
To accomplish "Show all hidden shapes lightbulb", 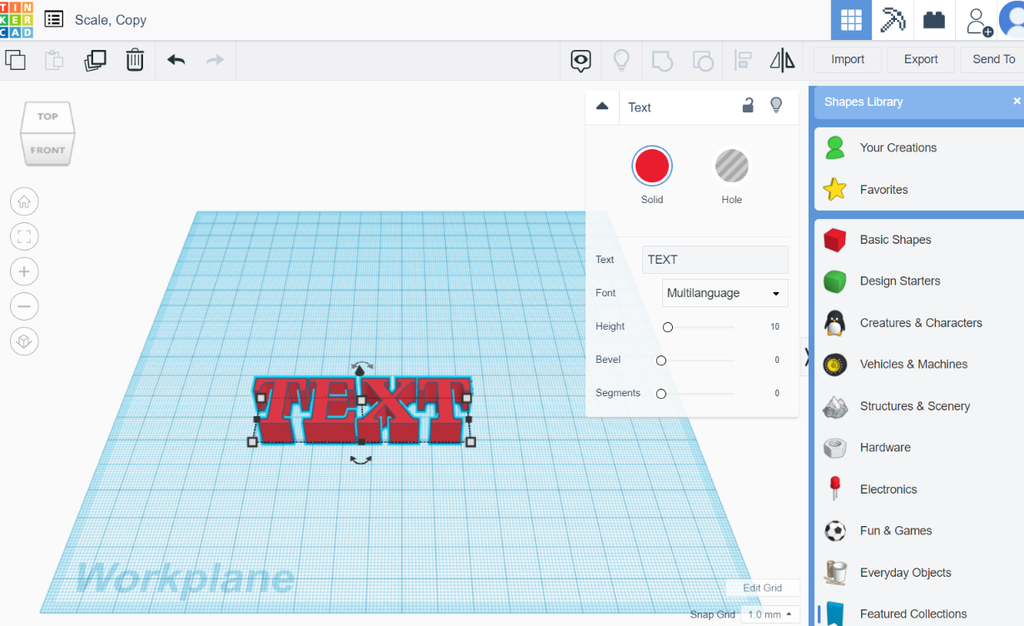I will pos(621,60).
